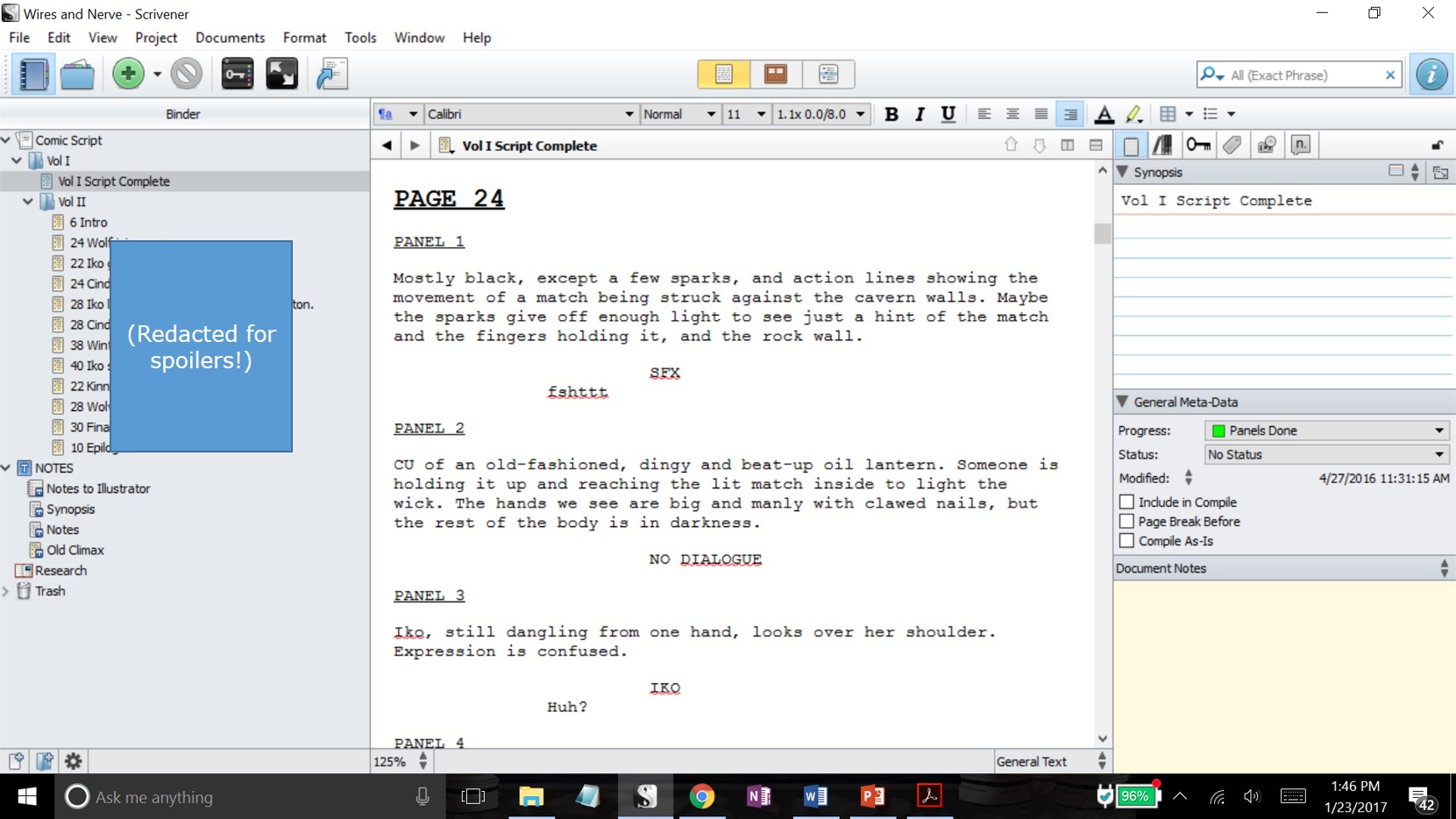
Task: Collapse the Vol II folder in the Binder
Action: click(x=27, y=201)
